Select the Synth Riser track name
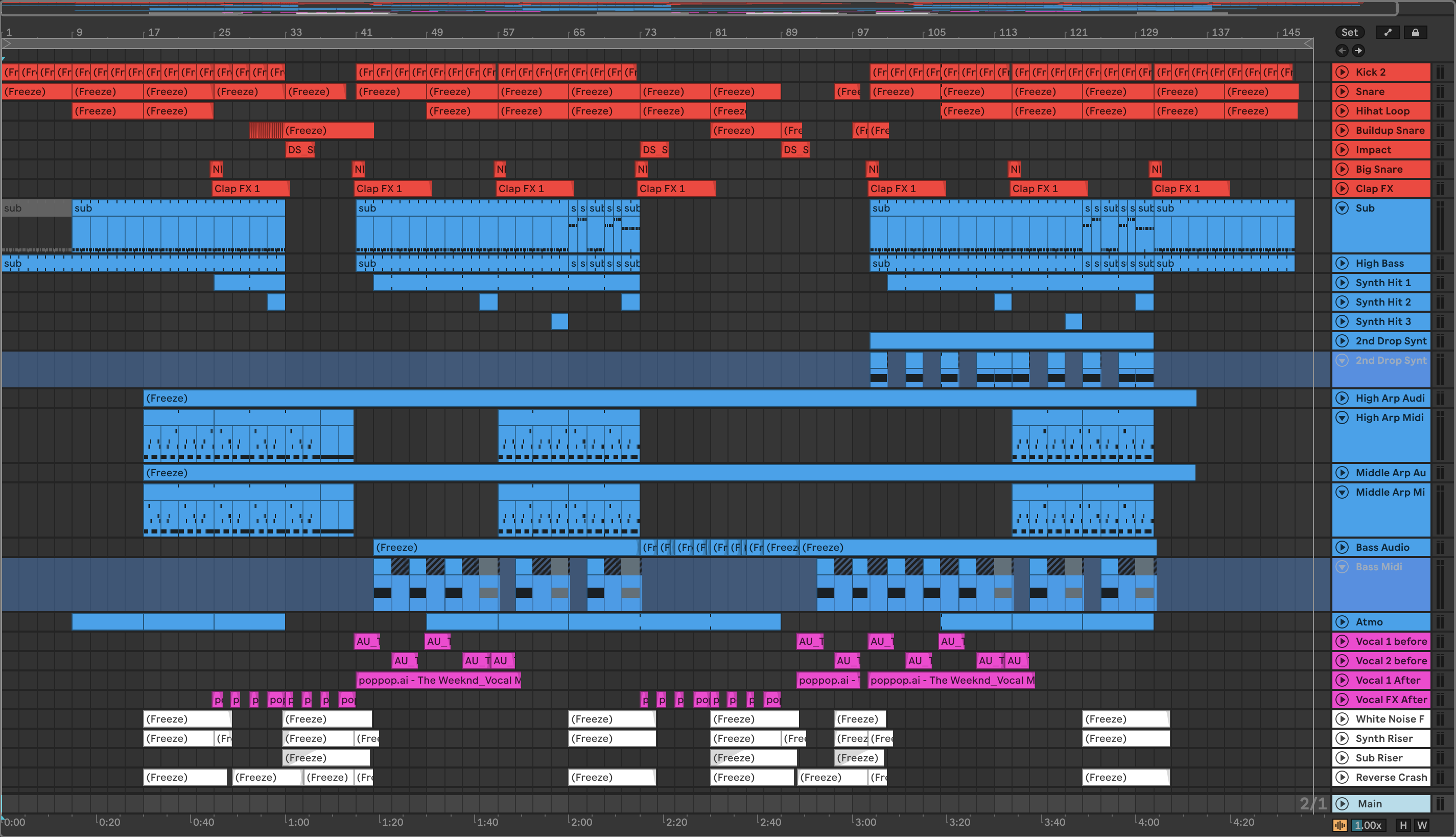Screen dimensions: 1456x837 1384,739
